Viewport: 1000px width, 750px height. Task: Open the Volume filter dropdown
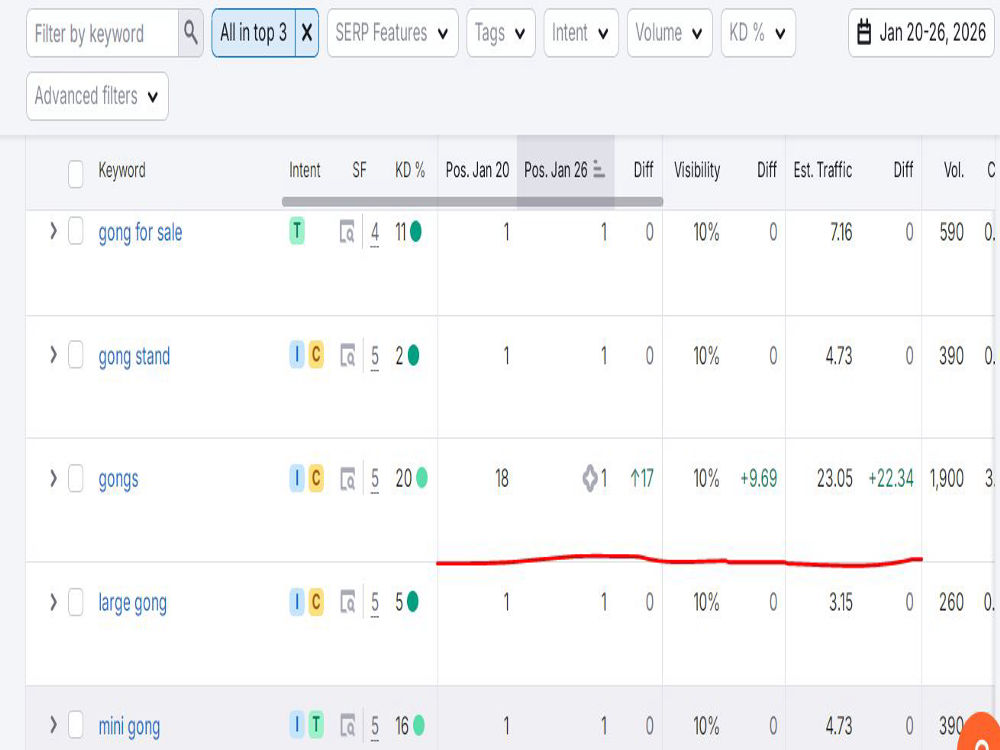(x=670, y=33)
